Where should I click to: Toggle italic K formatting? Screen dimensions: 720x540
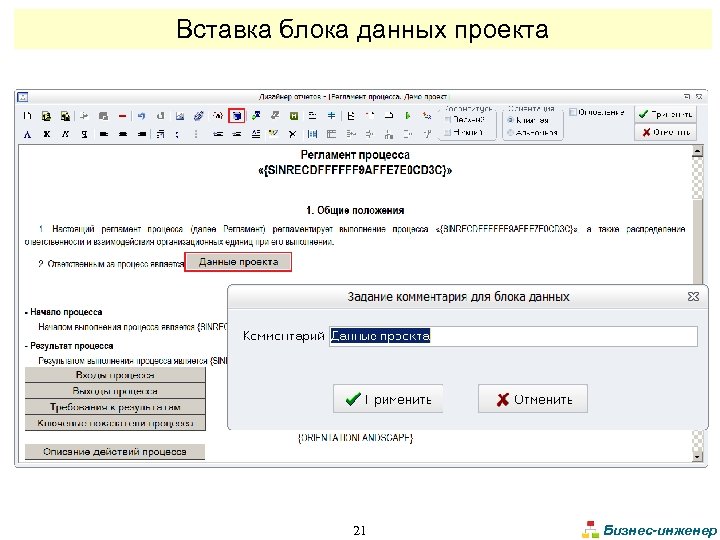(x=65, y=134)
